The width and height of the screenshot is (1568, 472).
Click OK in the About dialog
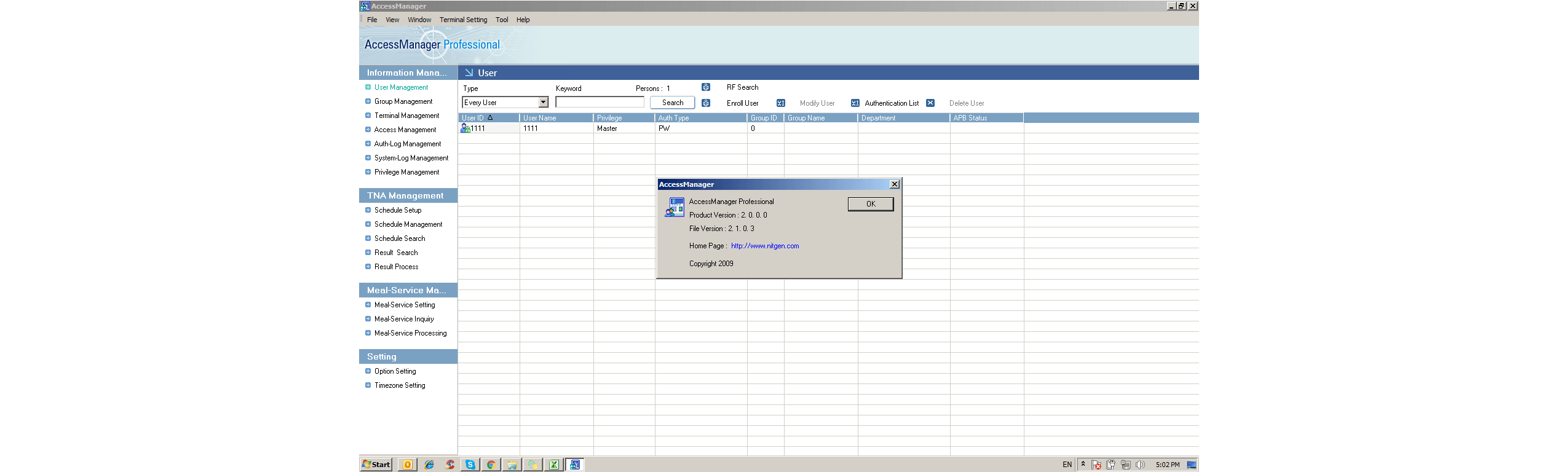[871, 204]
